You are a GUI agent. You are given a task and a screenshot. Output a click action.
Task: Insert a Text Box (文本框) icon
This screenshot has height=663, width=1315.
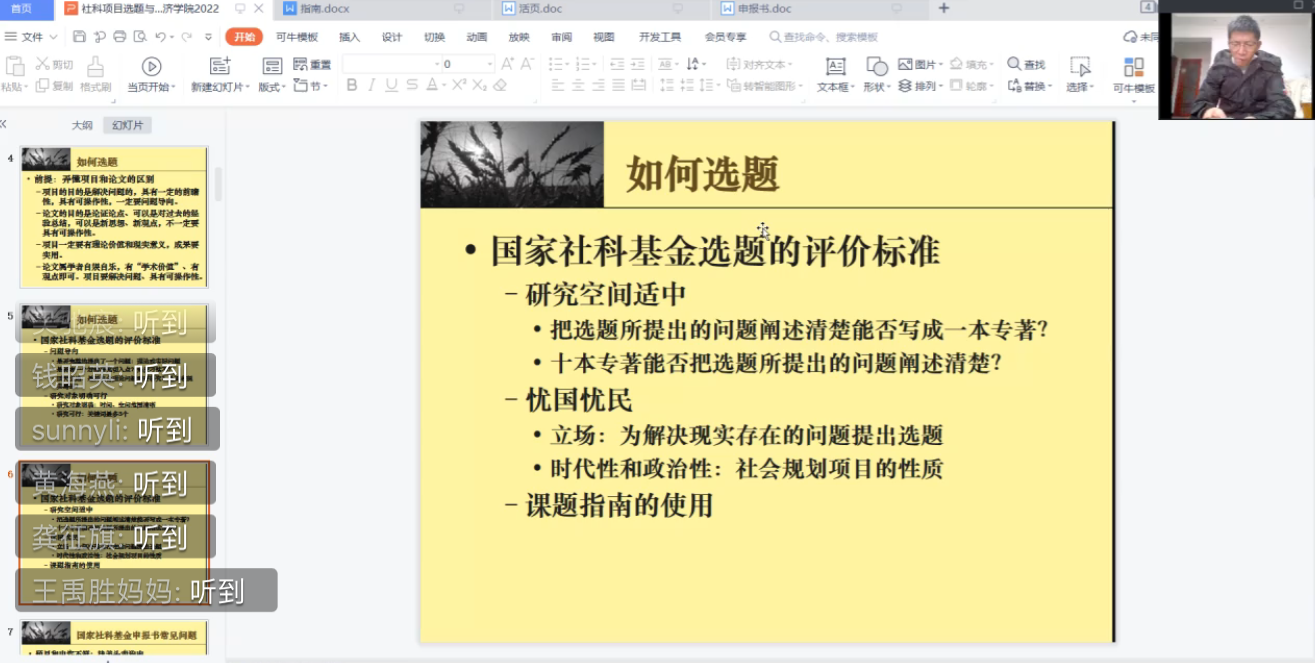click(835, 66)
